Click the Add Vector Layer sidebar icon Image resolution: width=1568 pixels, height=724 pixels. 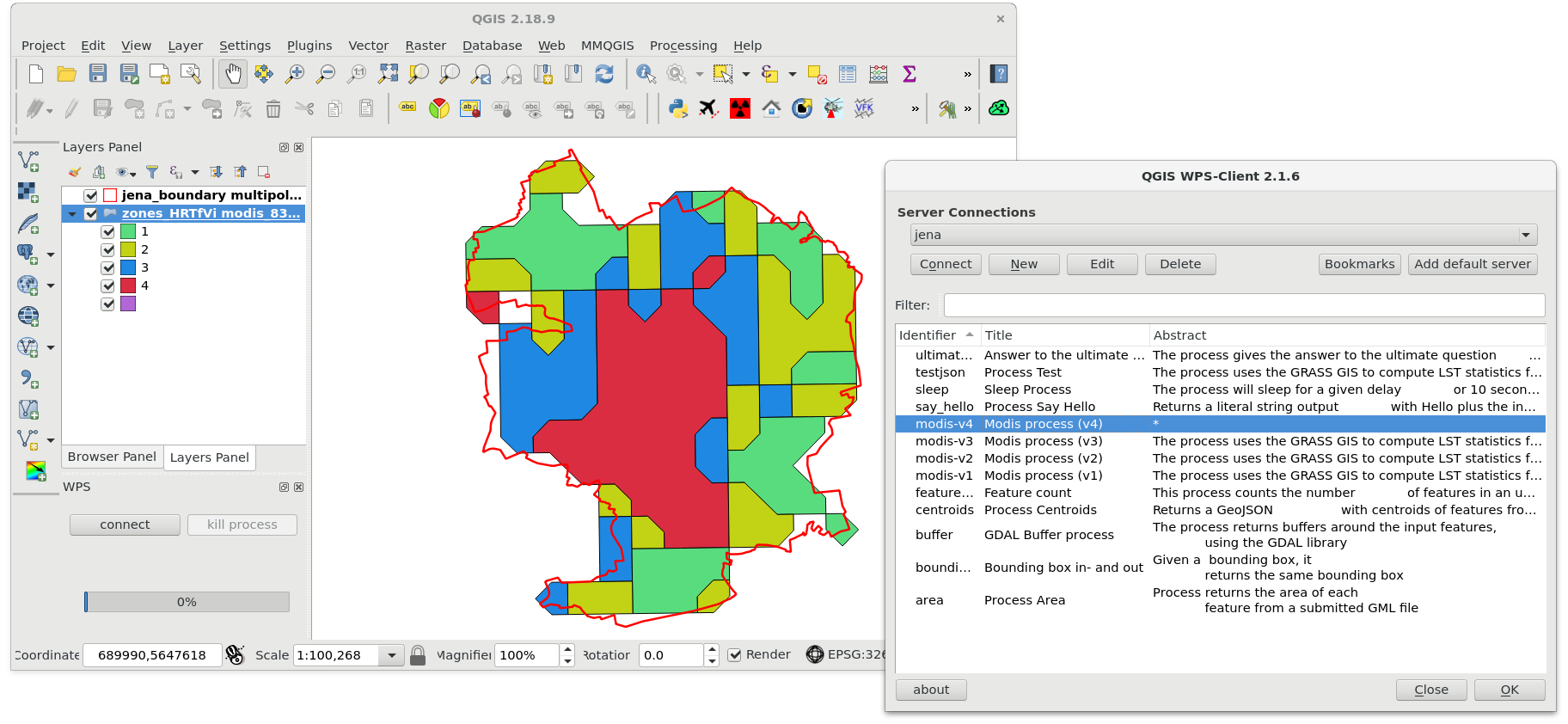tap(28, 161)
